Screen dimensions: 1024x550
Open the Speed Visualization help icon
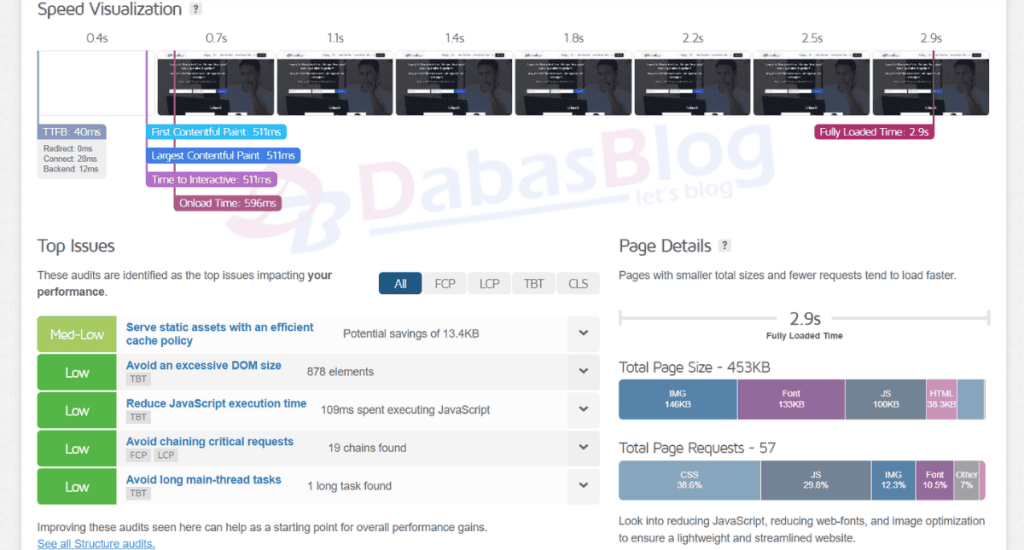pos(195,9)
